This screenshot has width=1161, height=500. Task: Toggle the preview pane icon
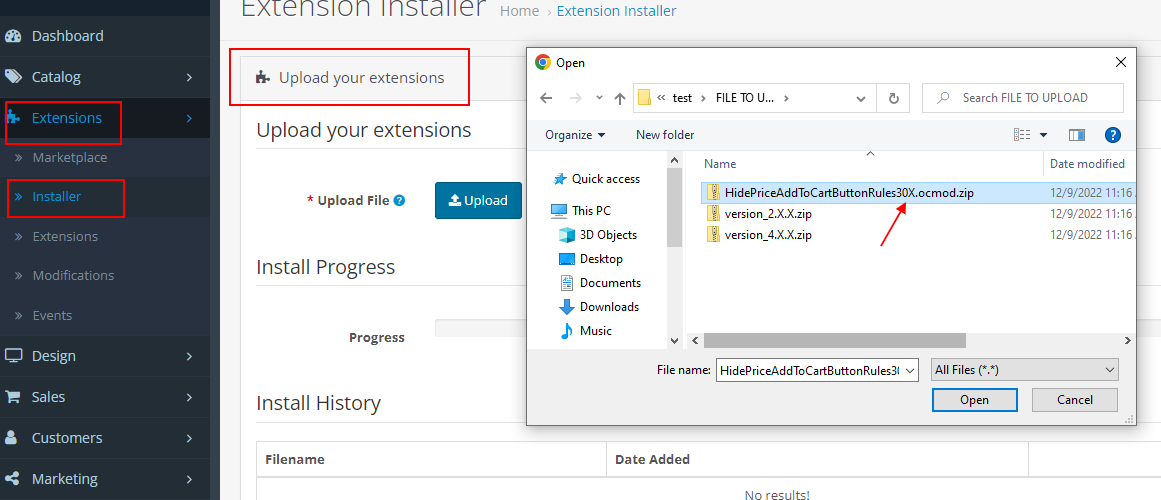click(x=1077, y=135)
